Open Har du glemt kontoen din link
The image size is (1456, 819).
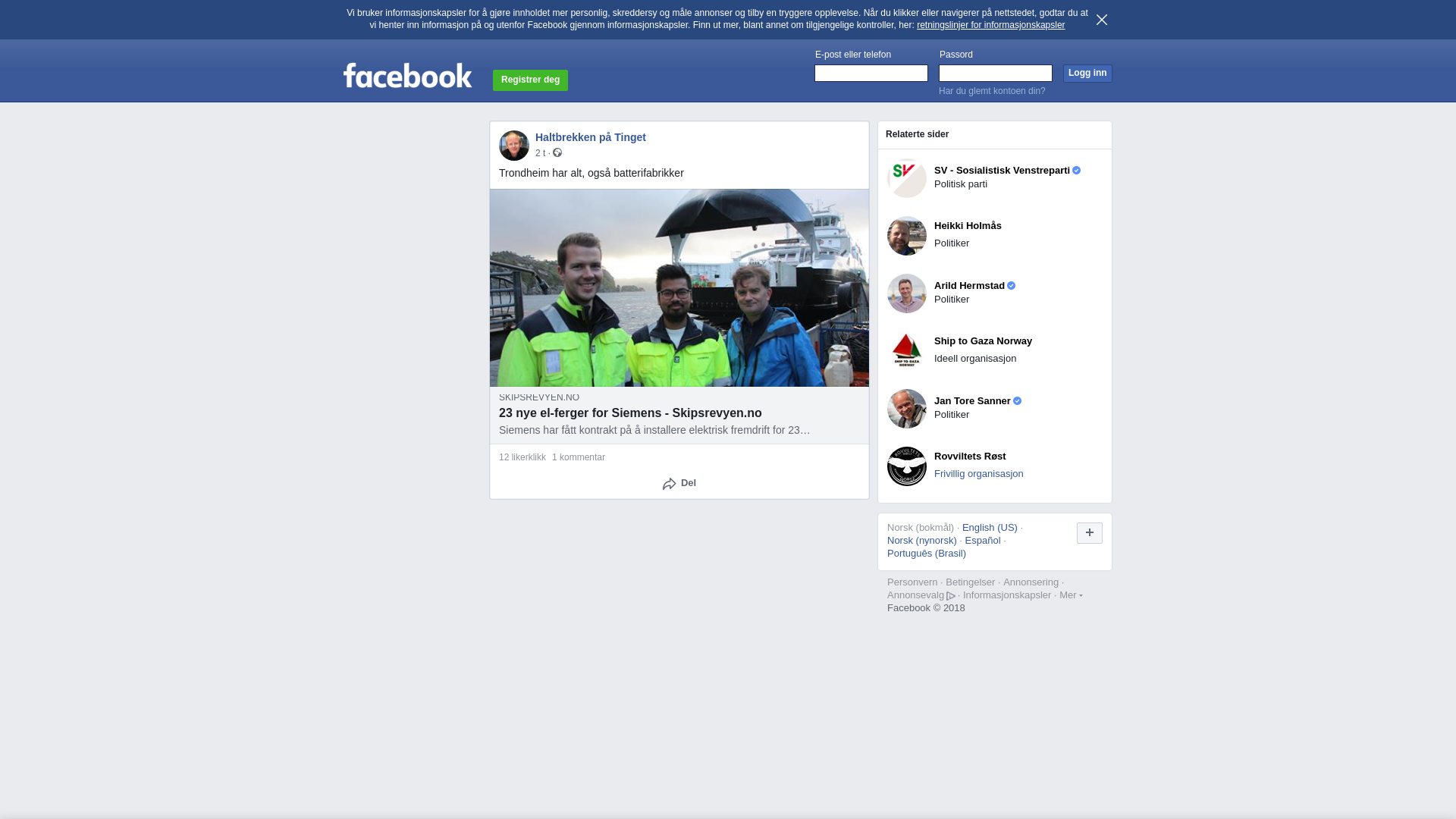(x=992, y=91)
